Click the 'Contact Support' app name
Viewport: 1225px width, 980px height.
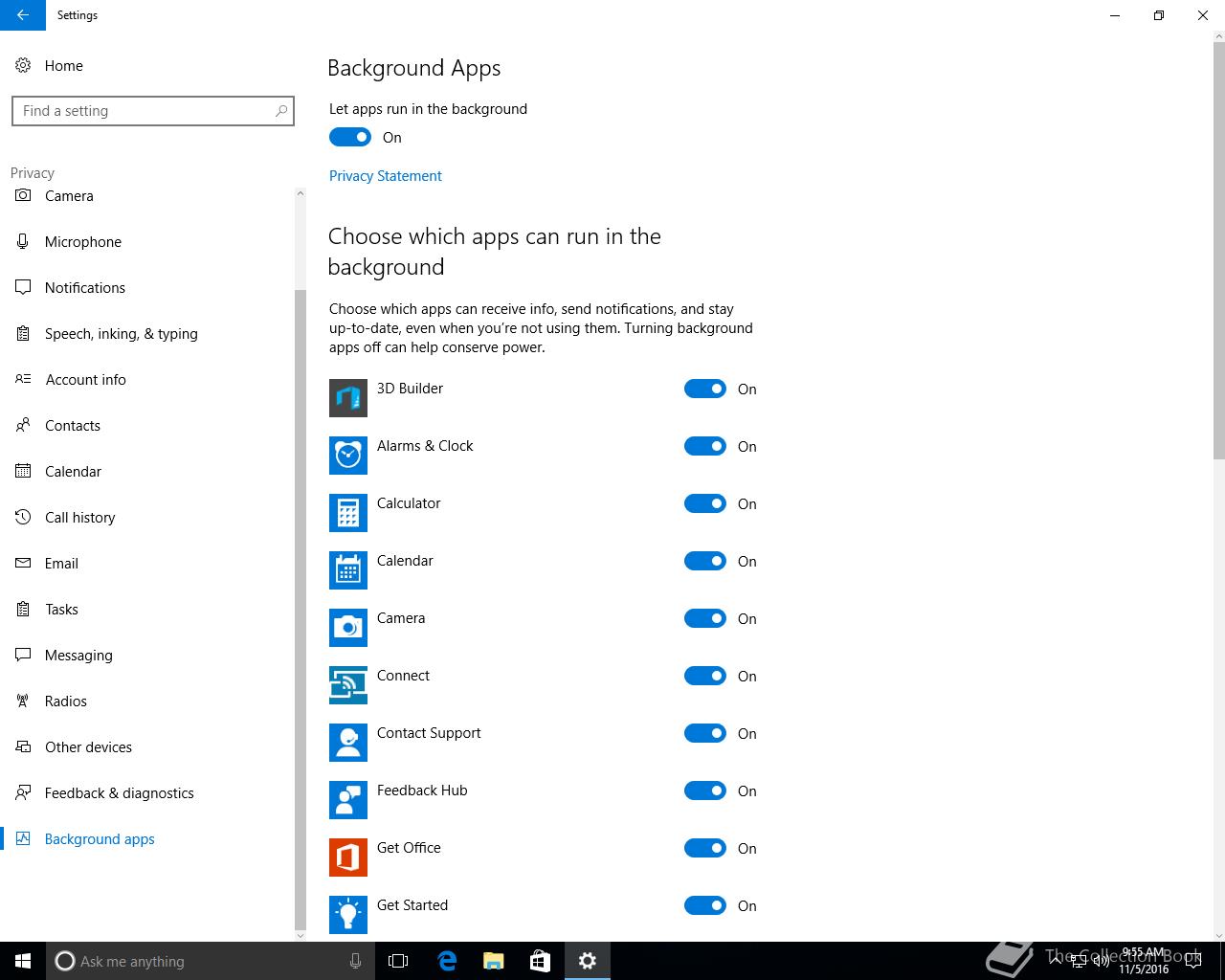pos(429,733)
